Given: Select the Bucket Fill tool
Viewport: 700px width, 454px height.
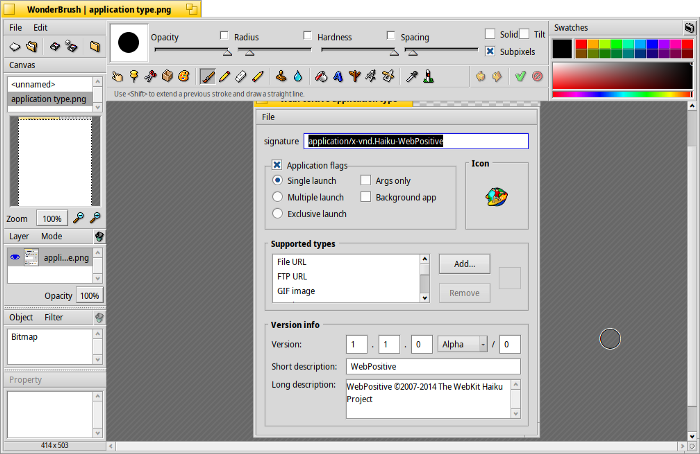Looking at the screenshot, I should 321,77.
